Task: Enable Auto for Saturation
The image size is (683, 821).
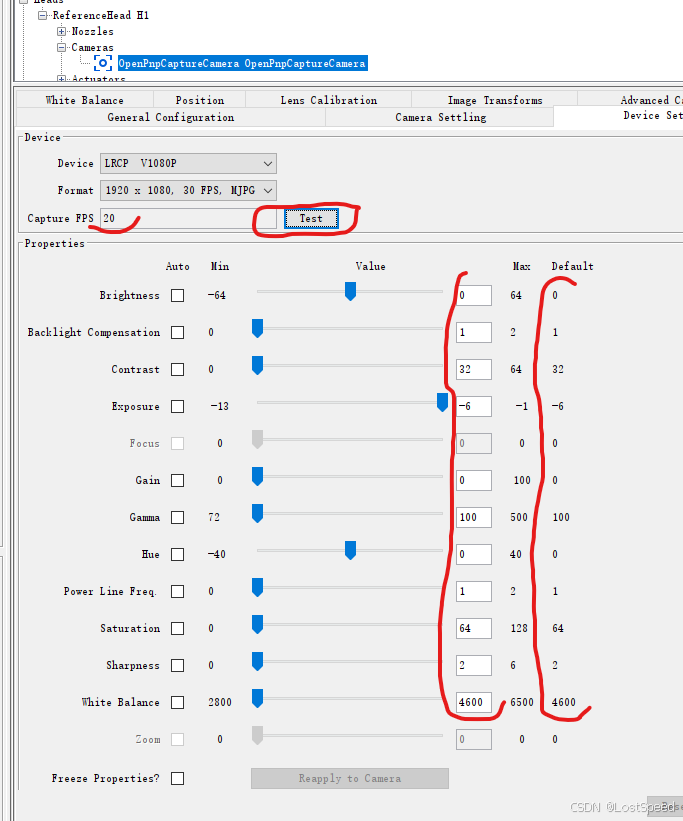Action: coord(178,628)
